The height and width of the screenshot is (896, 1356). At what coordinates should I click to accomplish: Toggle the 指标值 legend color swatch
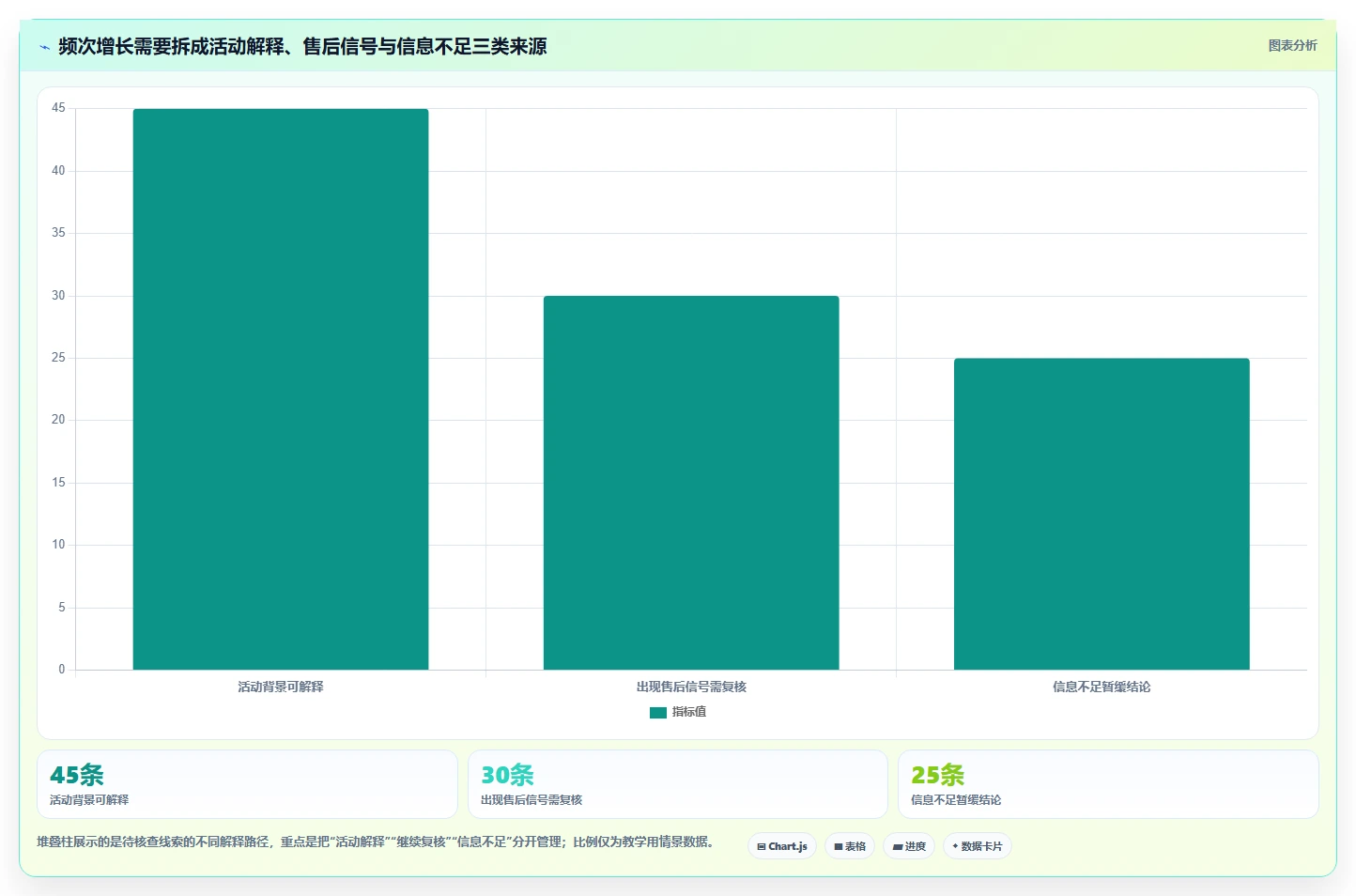click(657, 713)
